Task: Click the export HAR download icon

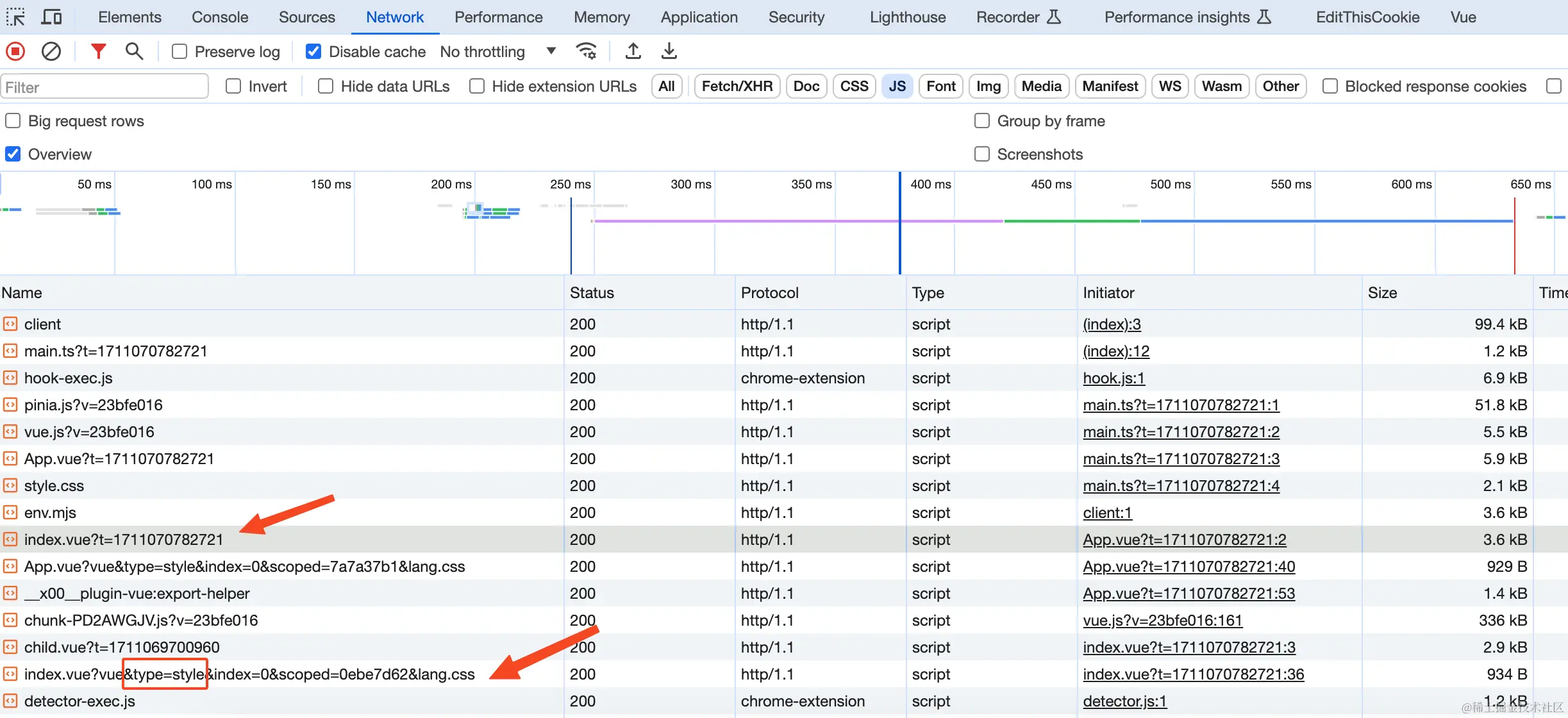Action: coord(669,51)
